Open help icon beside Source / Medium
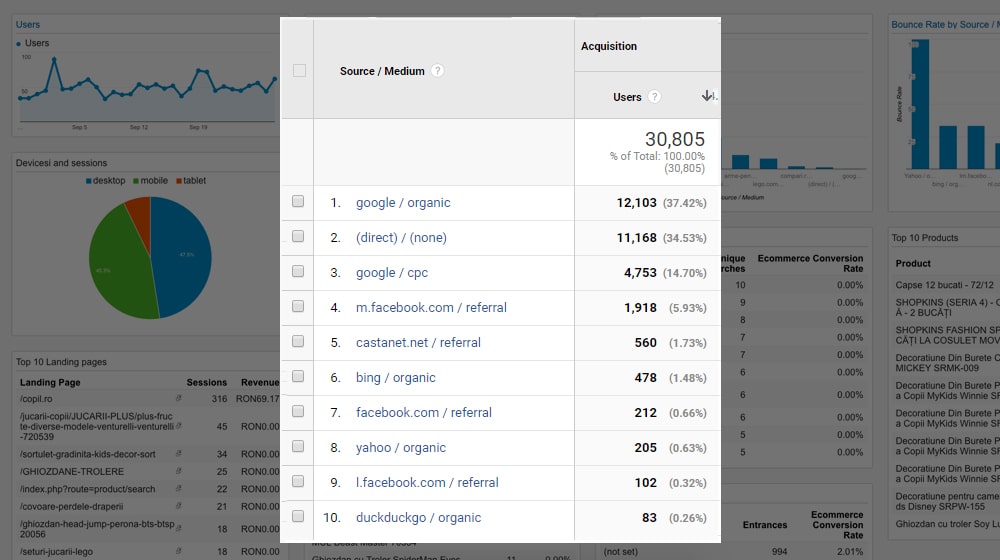The width and height of the screenshot is (1000, 560). pos(438,71)
